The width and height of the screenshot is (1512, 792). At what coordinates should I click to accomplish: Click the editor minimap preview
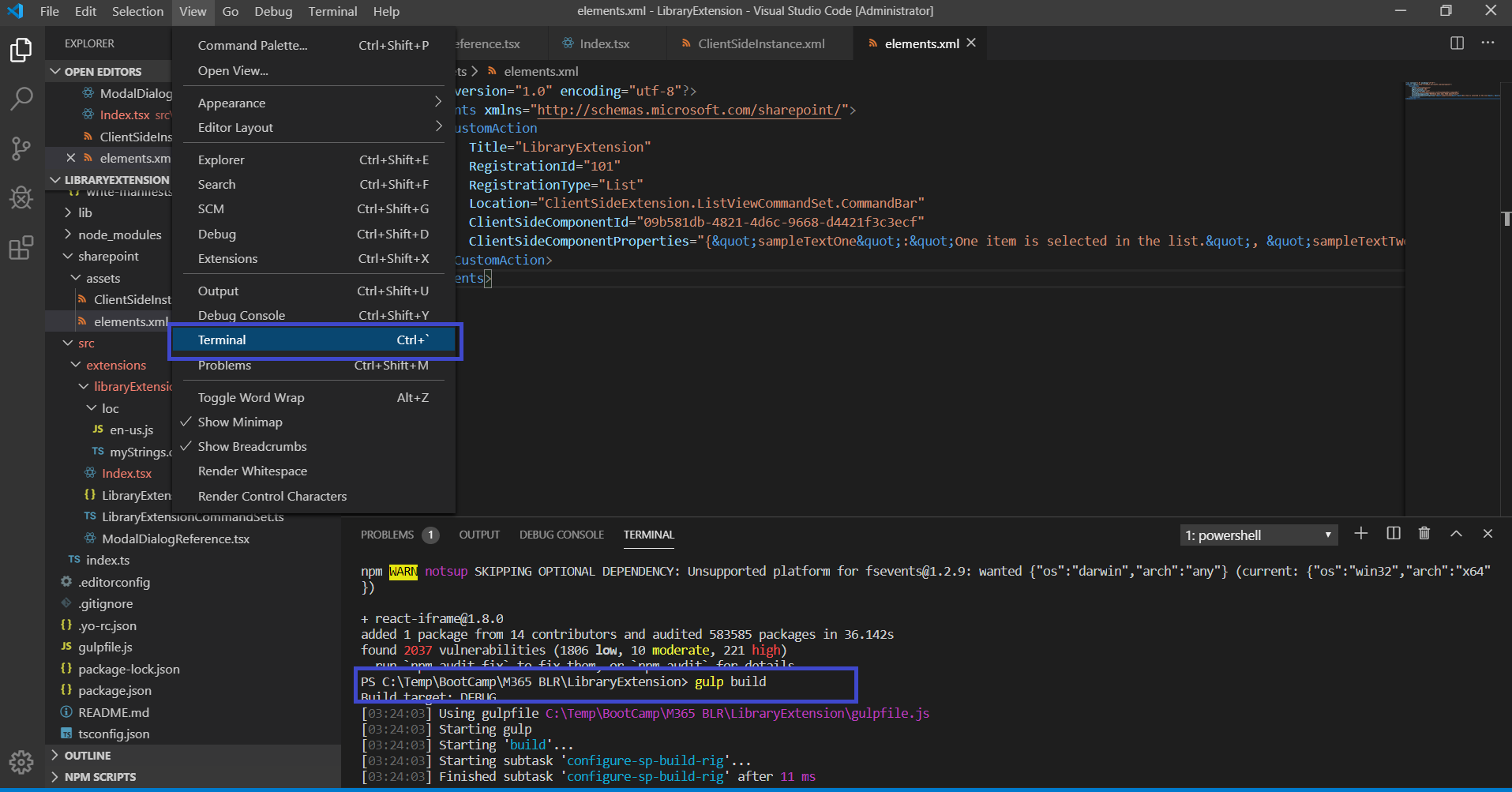[1451, 90]
